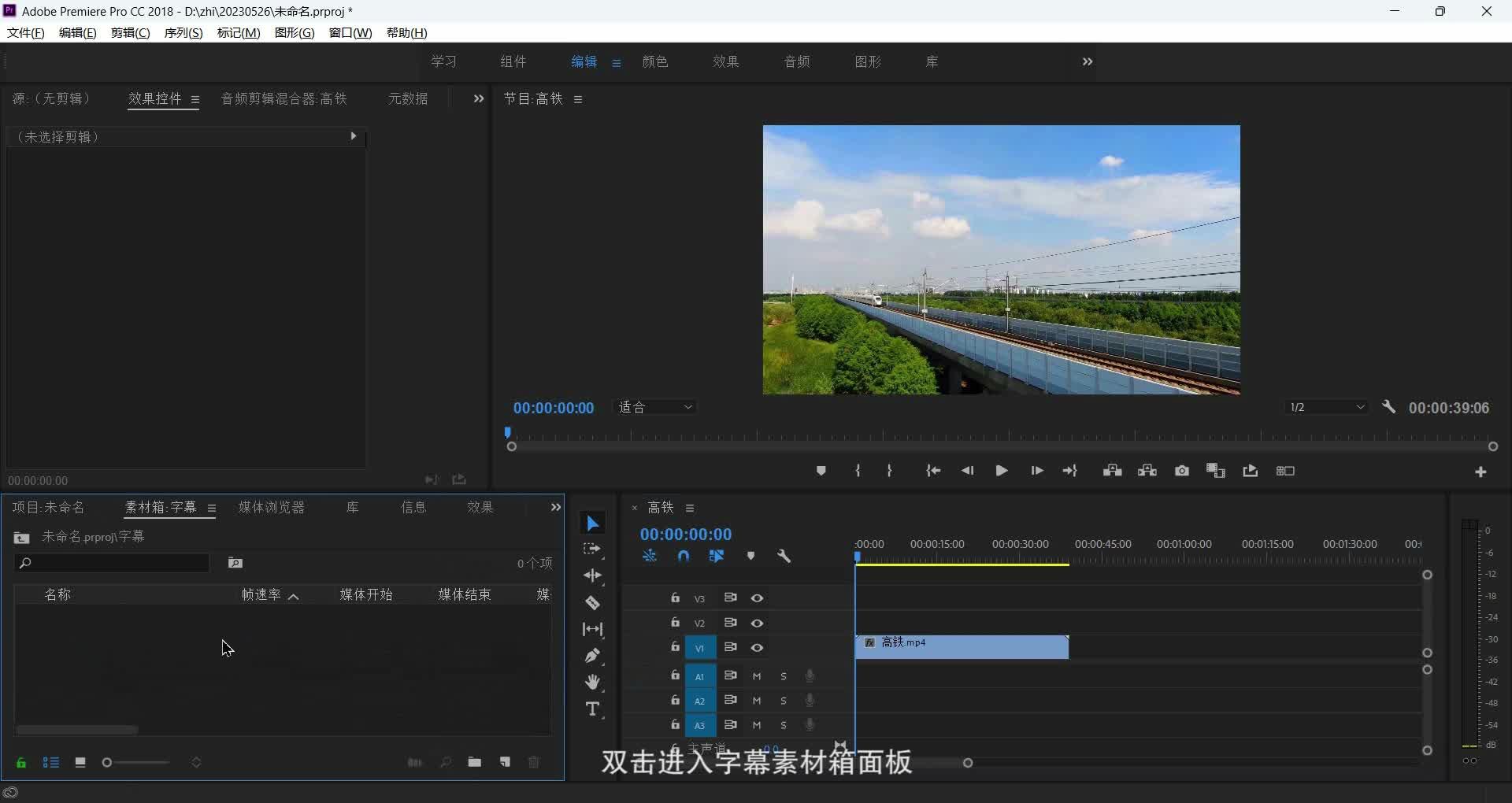This screenshot has height=803, width=1512.
Task: Open timeline 高铁 panel menu
Action: pyautogui.click(x=690, y=508)
